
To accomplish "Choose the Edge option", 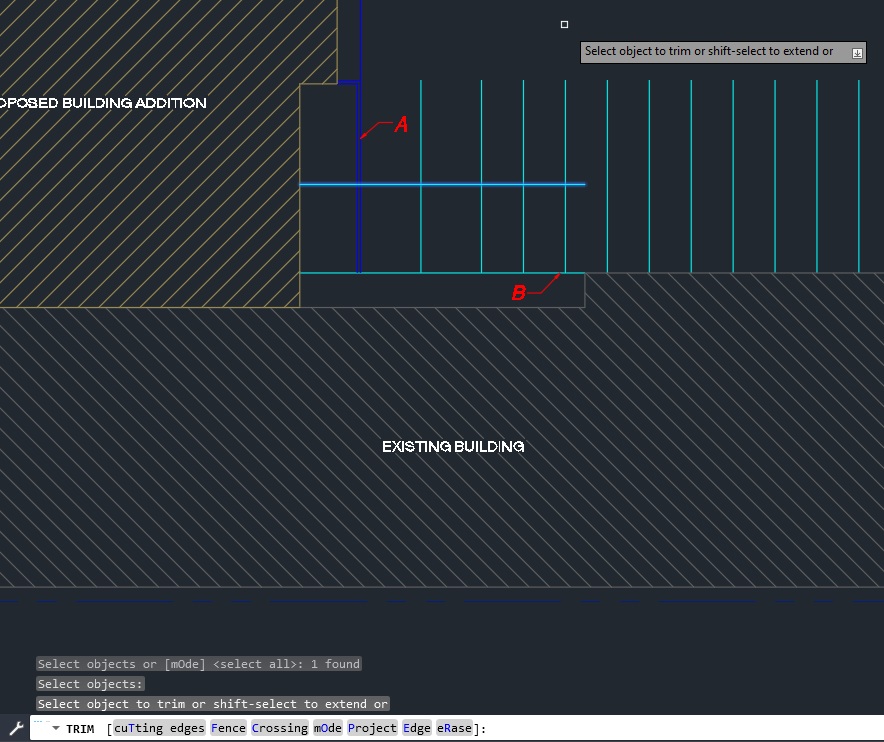I will 416,728.
